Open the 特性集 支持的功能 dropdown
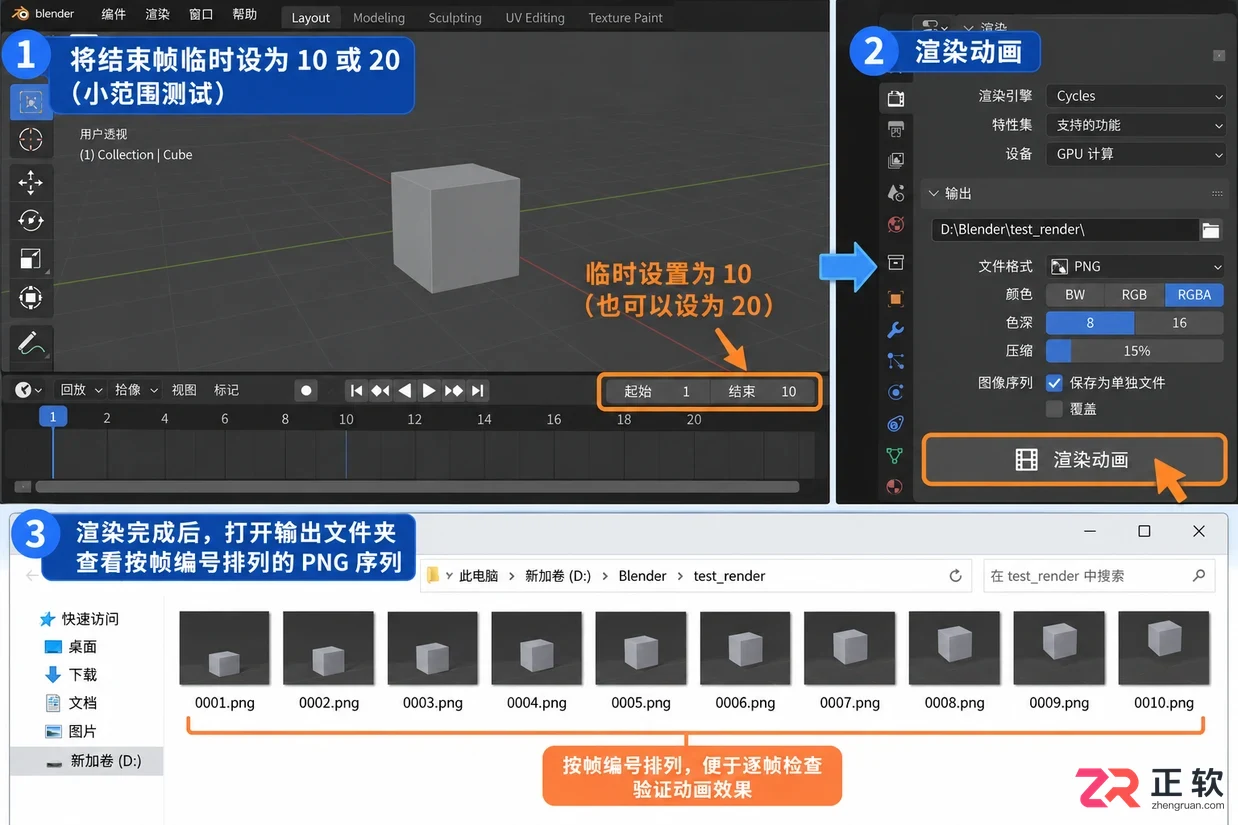 1136,125
